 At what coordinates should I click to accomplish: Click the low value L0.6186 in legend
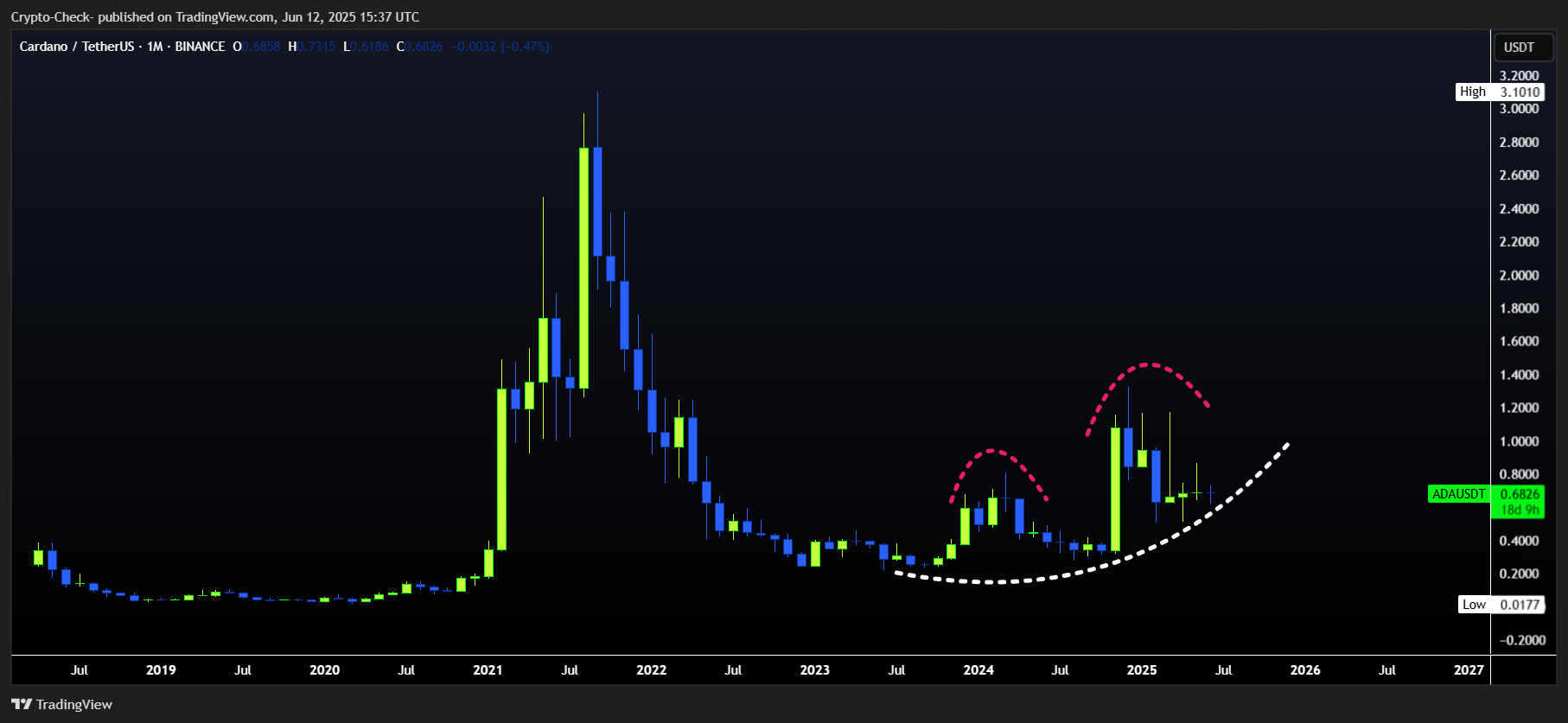coord(366,47)
